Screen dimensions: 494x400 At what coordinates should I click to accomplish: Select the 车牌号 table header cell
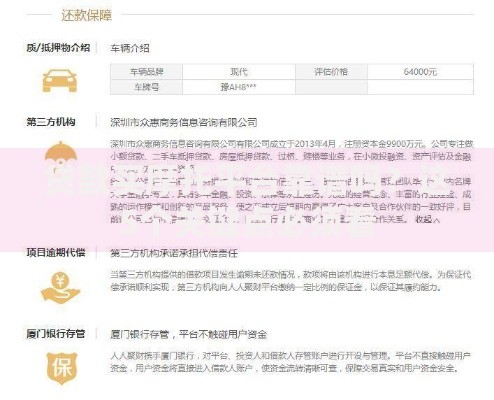(146, 87)
